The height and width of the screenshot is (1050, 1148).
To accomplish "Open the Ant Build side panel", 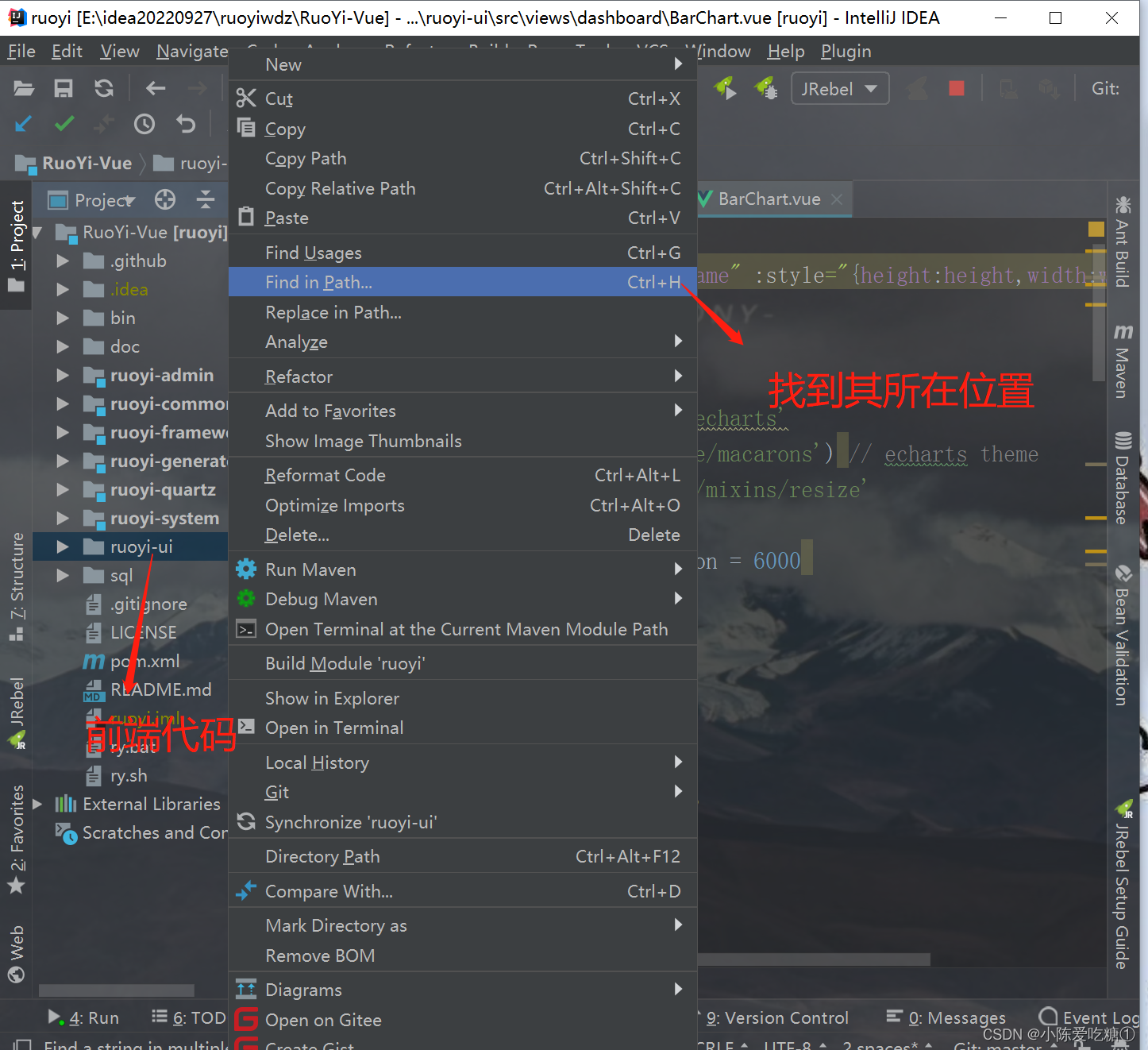I will [x=1122, y=241].
